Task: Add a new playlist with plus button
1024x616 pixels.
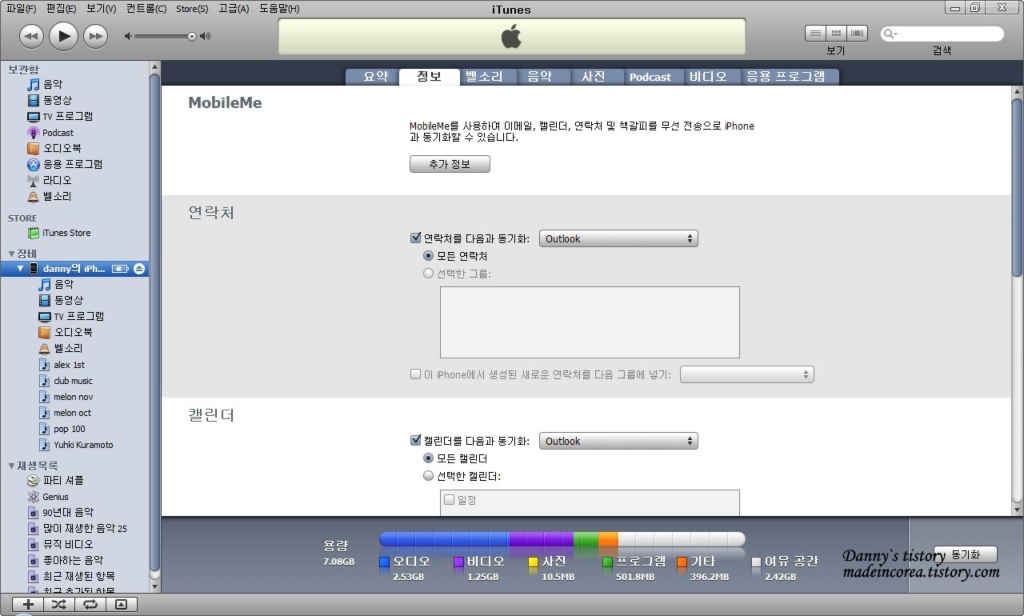Action: point(28,604)
